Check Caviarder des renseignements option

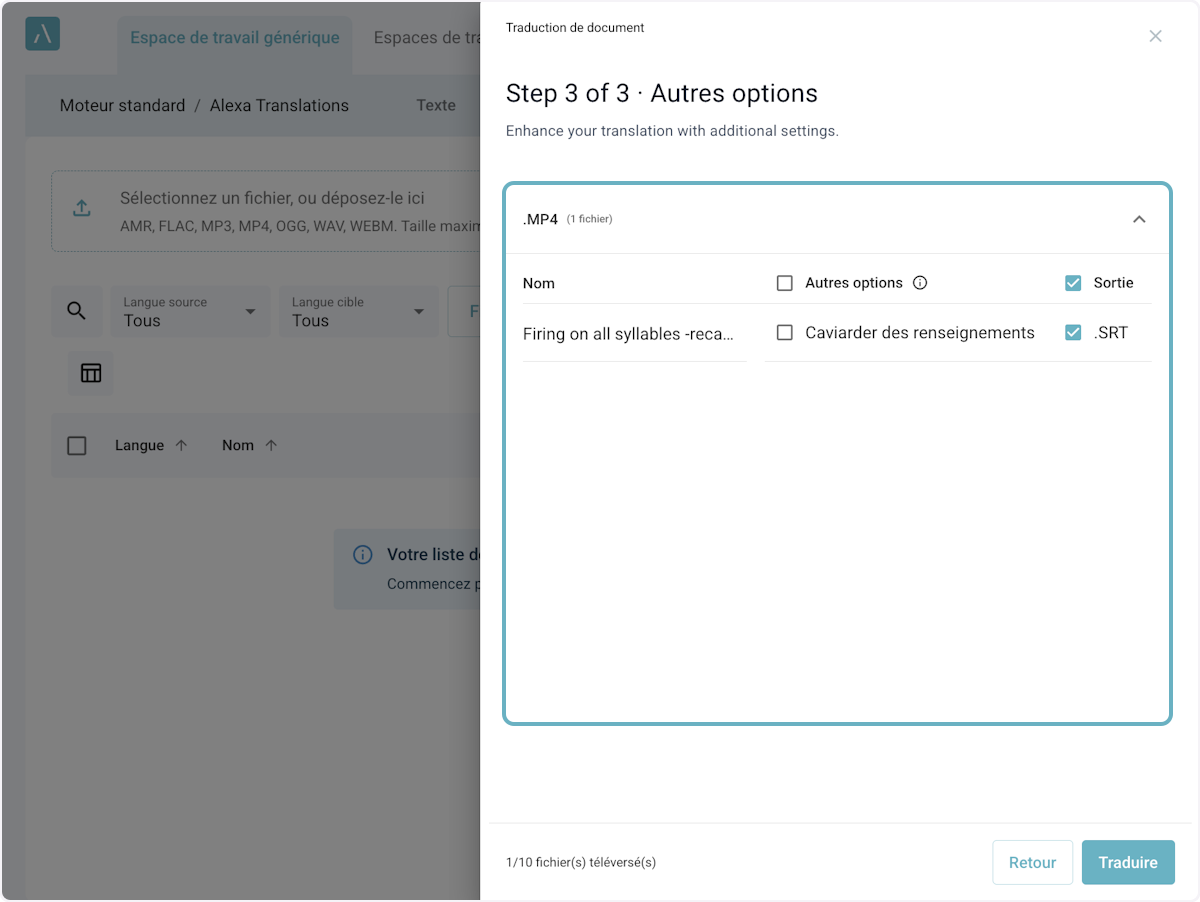coord(785,332)
